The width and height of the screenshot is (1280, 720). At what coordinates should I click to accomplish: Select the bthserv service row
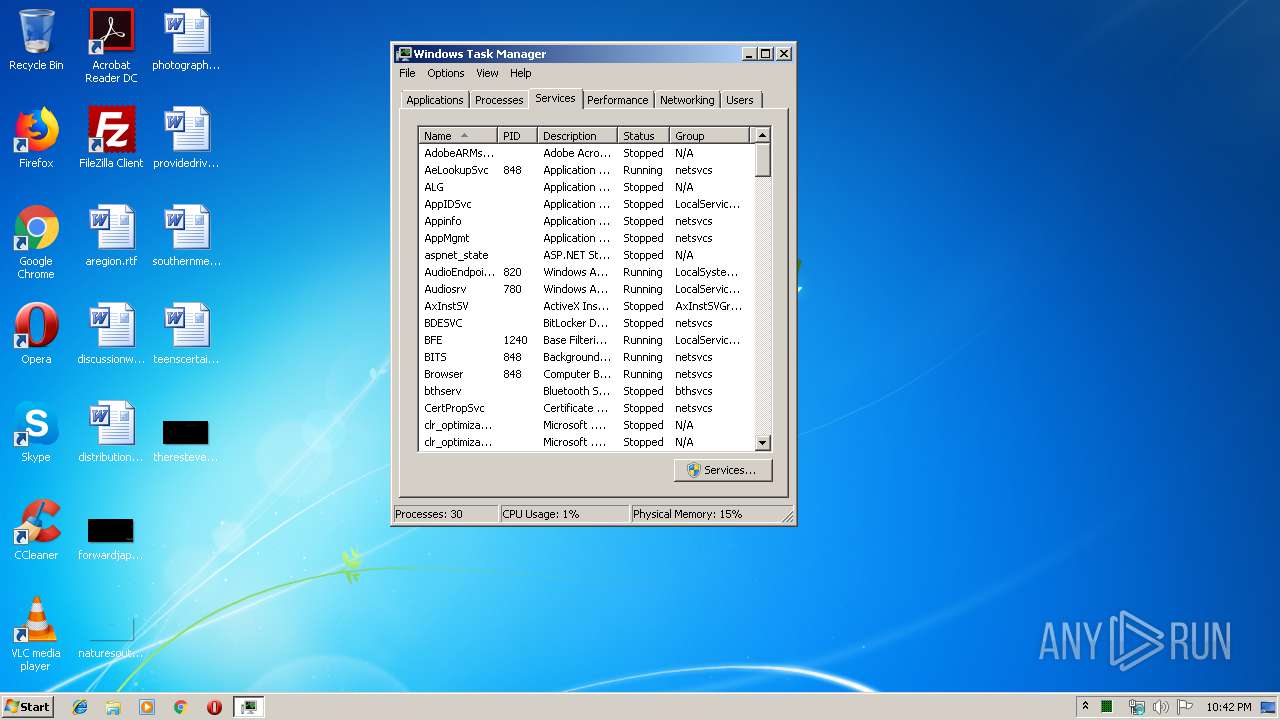click(586, 391)
